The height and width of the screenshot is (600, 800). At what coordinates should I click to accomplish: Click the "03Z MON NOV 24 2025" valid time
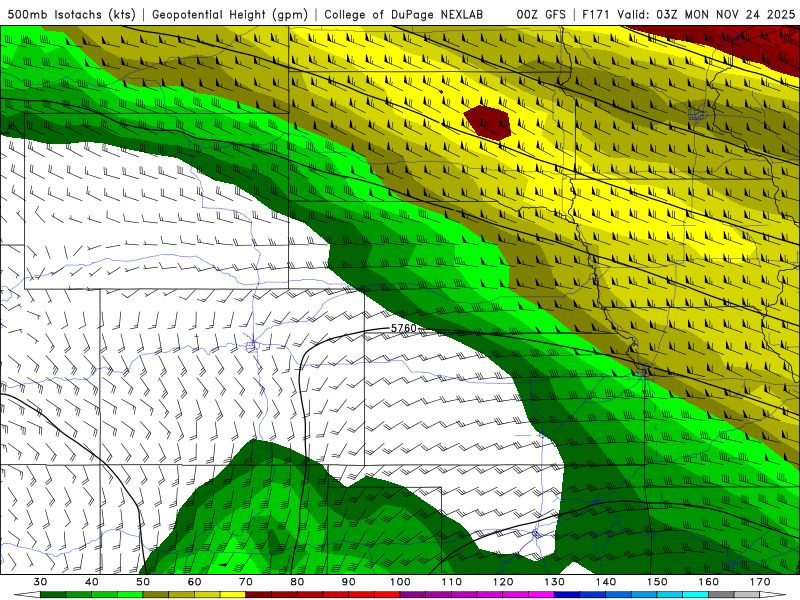pos(725,14)
